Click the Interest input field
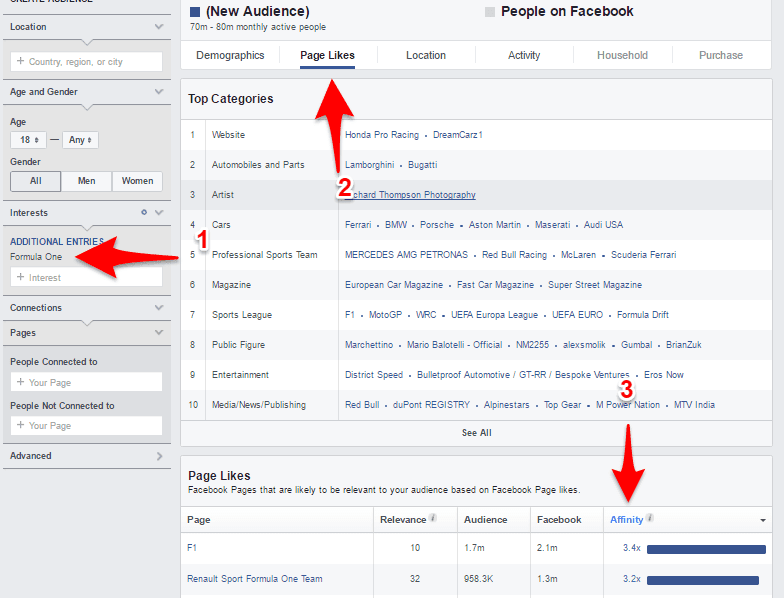The height and width of the screenshot is (598, 784). tap(87, 277)
